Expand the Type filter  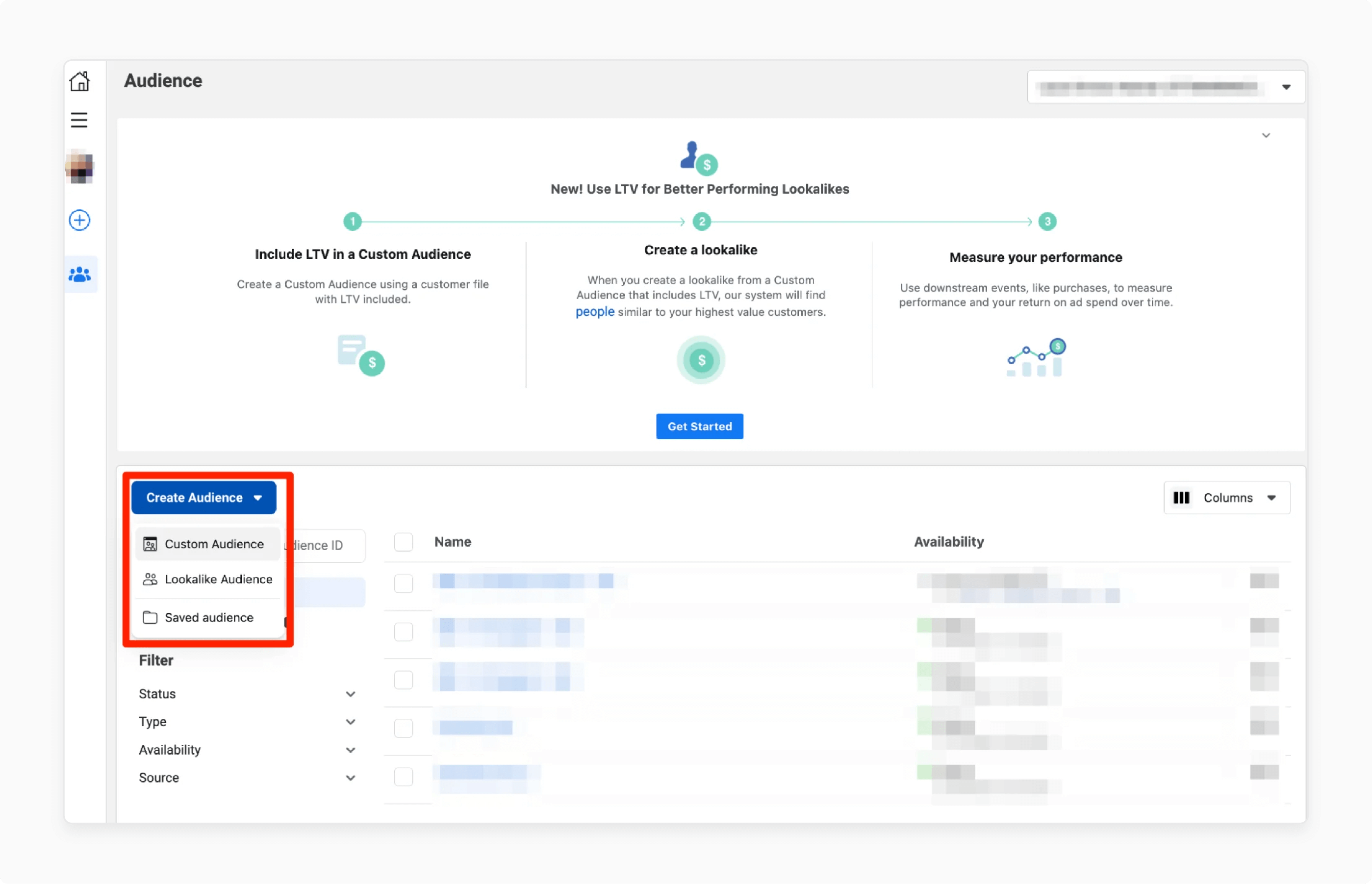(x=247, y=722)
